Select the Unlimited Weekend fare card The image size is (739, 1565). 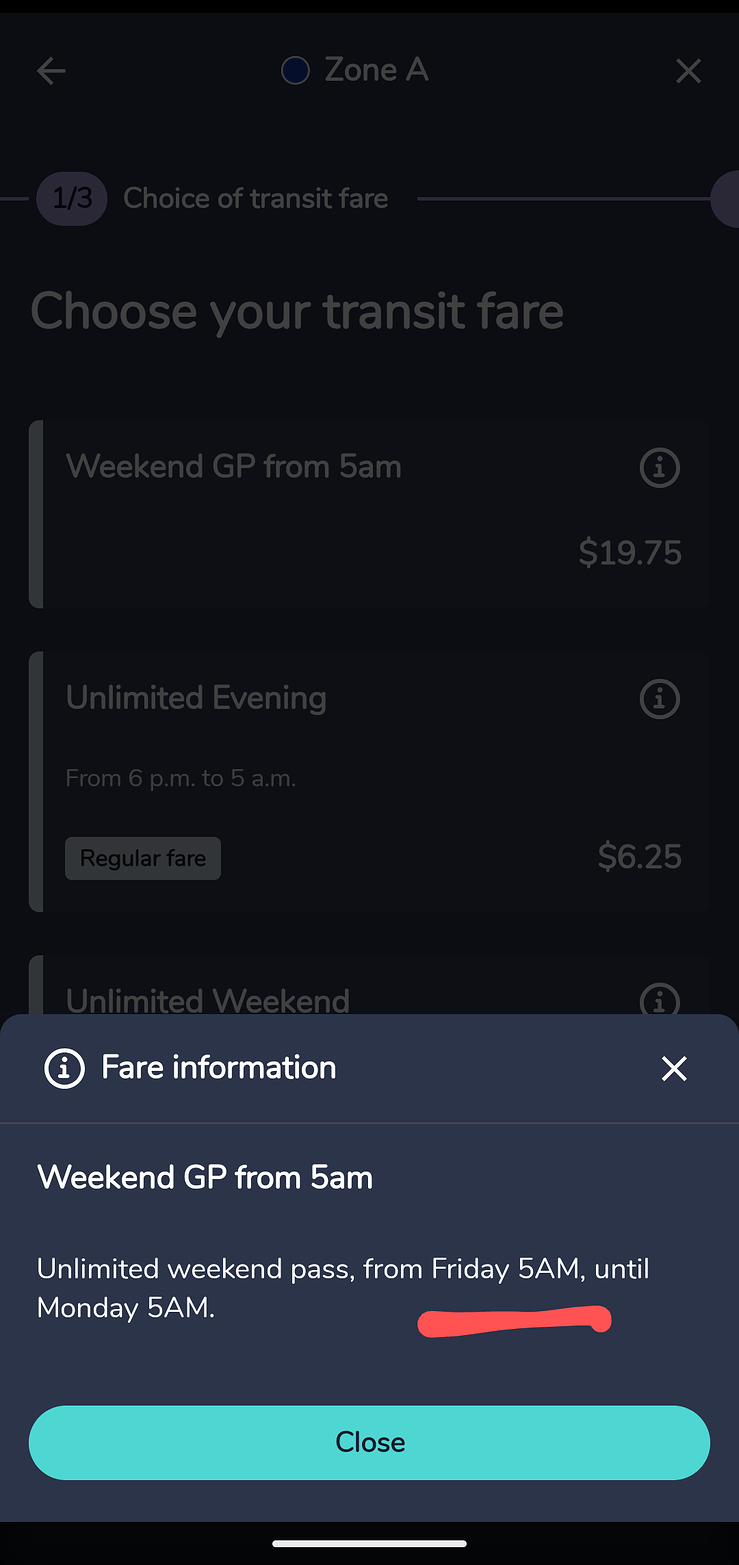pyautogui.click(x=369, y=986)
